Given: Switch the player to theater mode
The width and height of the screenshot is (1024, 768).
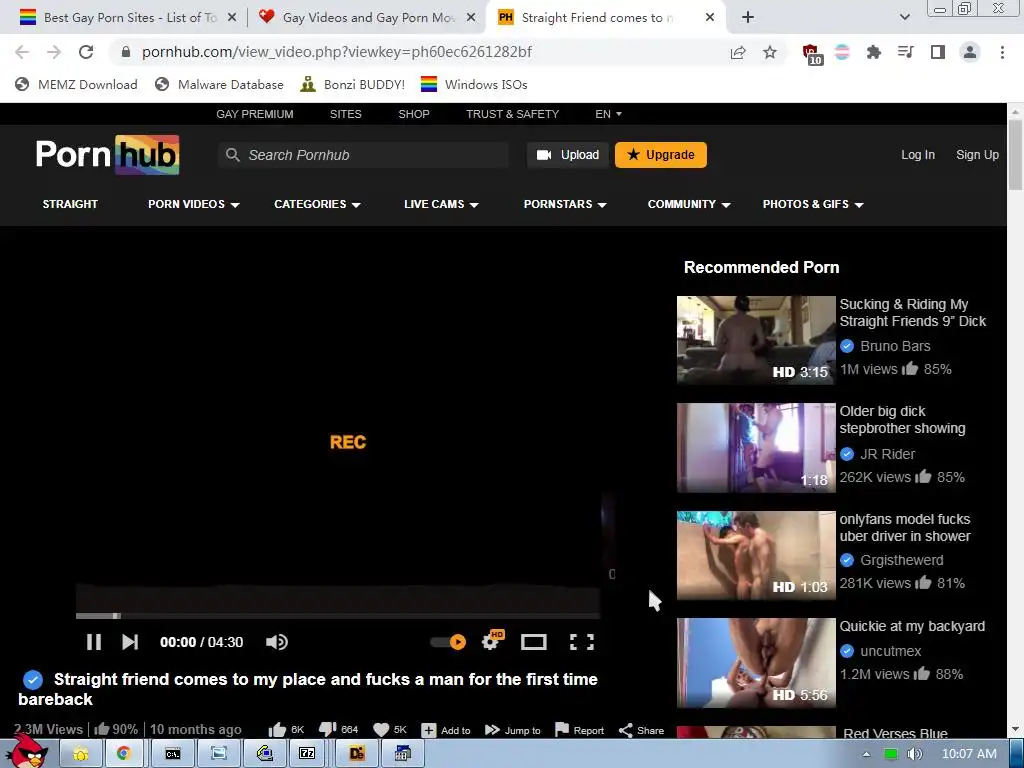Looking at the screenshot, I should tap(534, 642).
